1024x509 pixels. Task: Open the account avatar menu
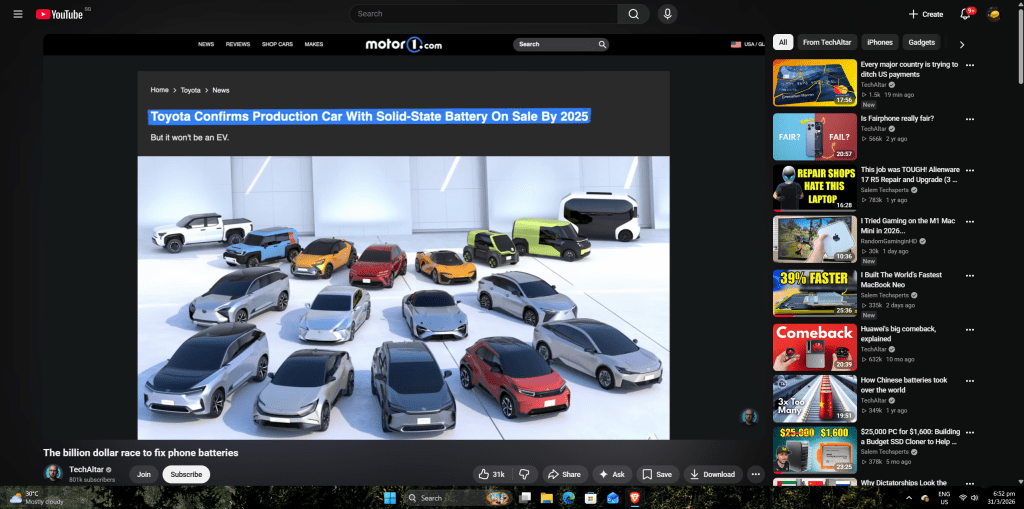pos(994,14)
